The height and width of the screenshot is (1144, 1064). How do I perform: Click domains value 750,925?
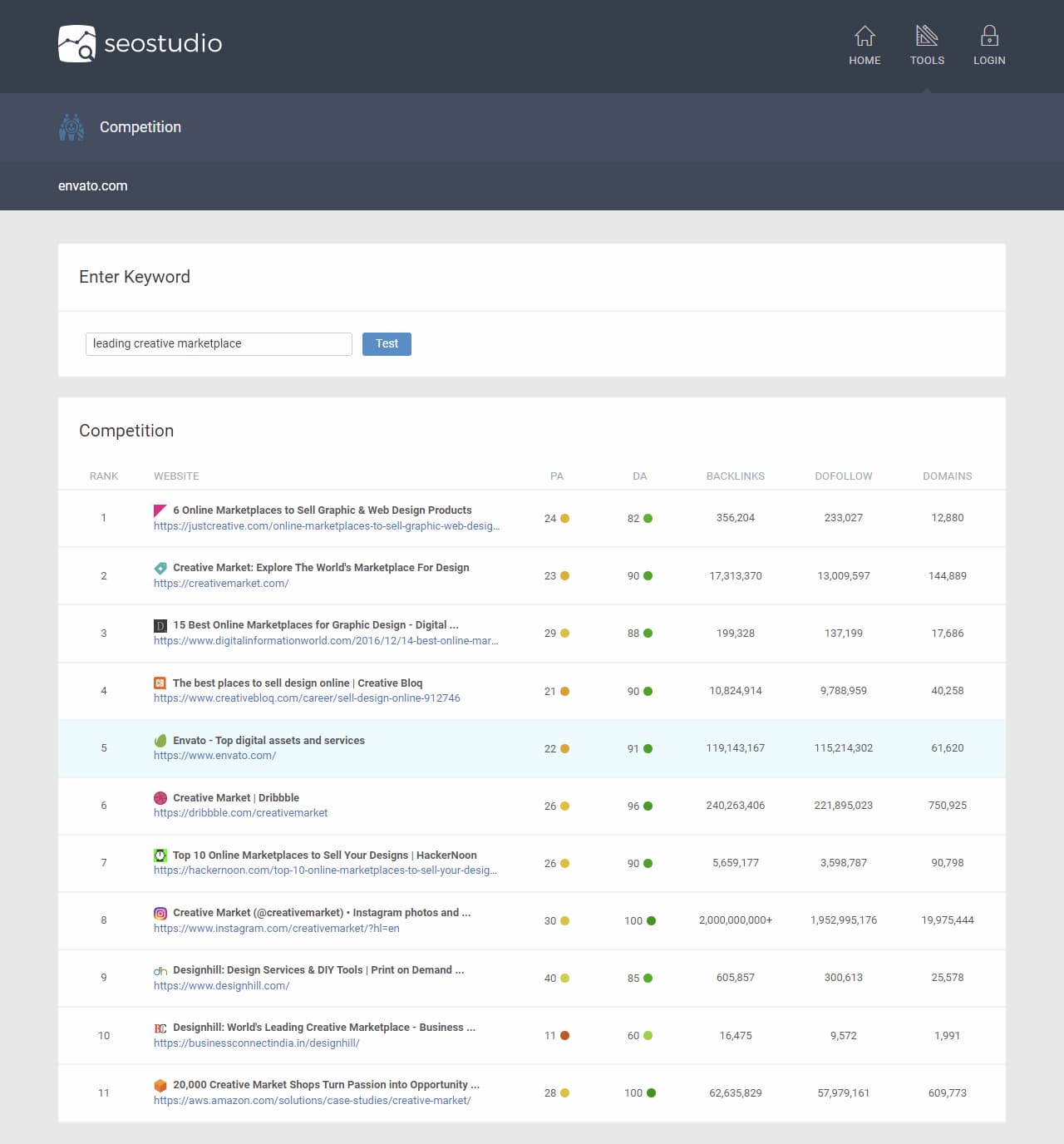(948, 806)
